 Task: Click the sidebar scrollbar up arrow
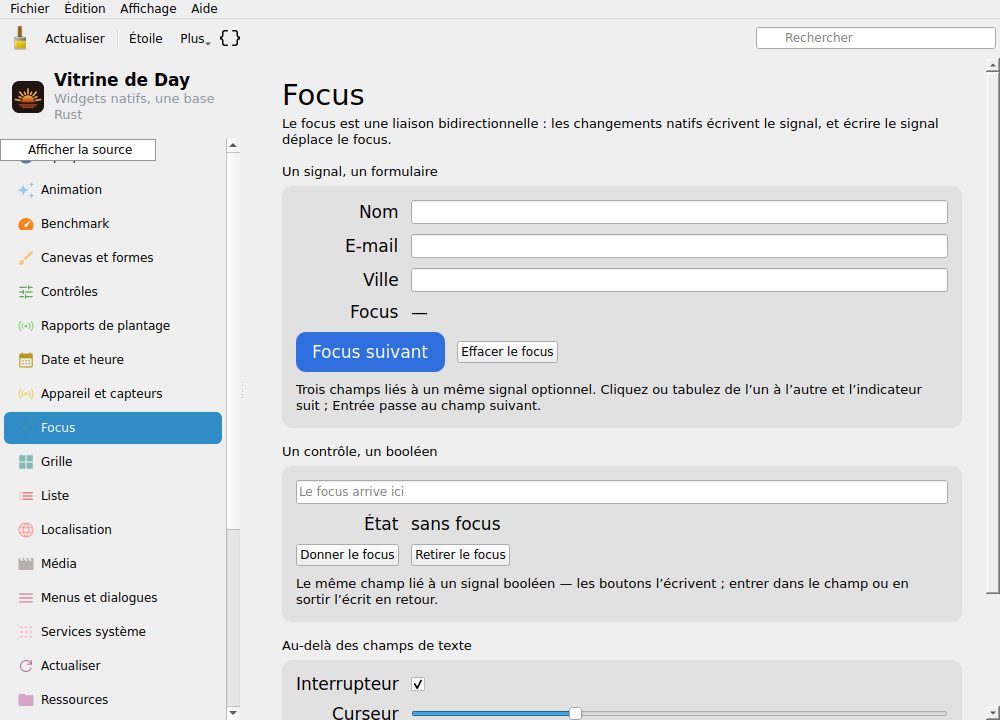[233, 146]
